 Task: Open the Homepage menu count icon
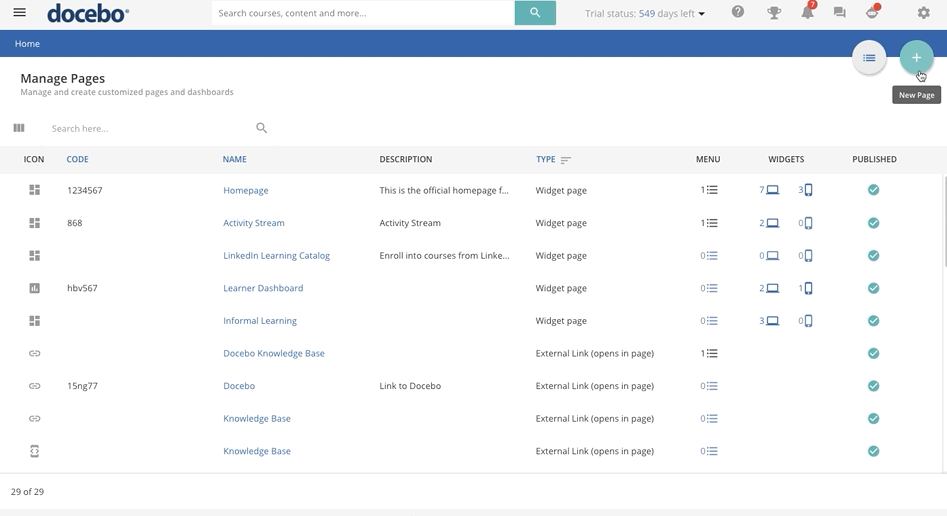click(709, 190)
